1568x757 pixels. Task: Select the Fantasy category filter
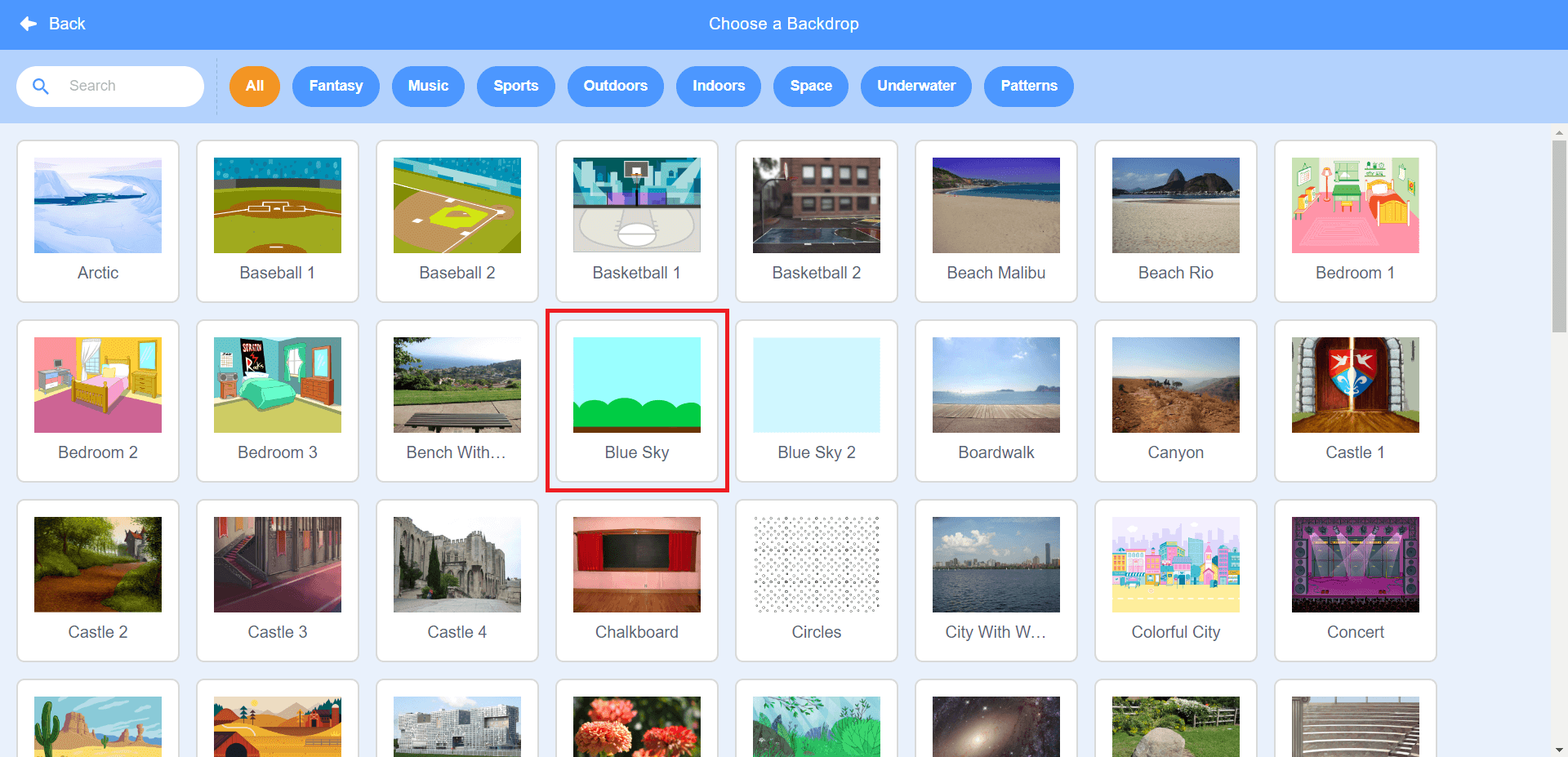336,86
